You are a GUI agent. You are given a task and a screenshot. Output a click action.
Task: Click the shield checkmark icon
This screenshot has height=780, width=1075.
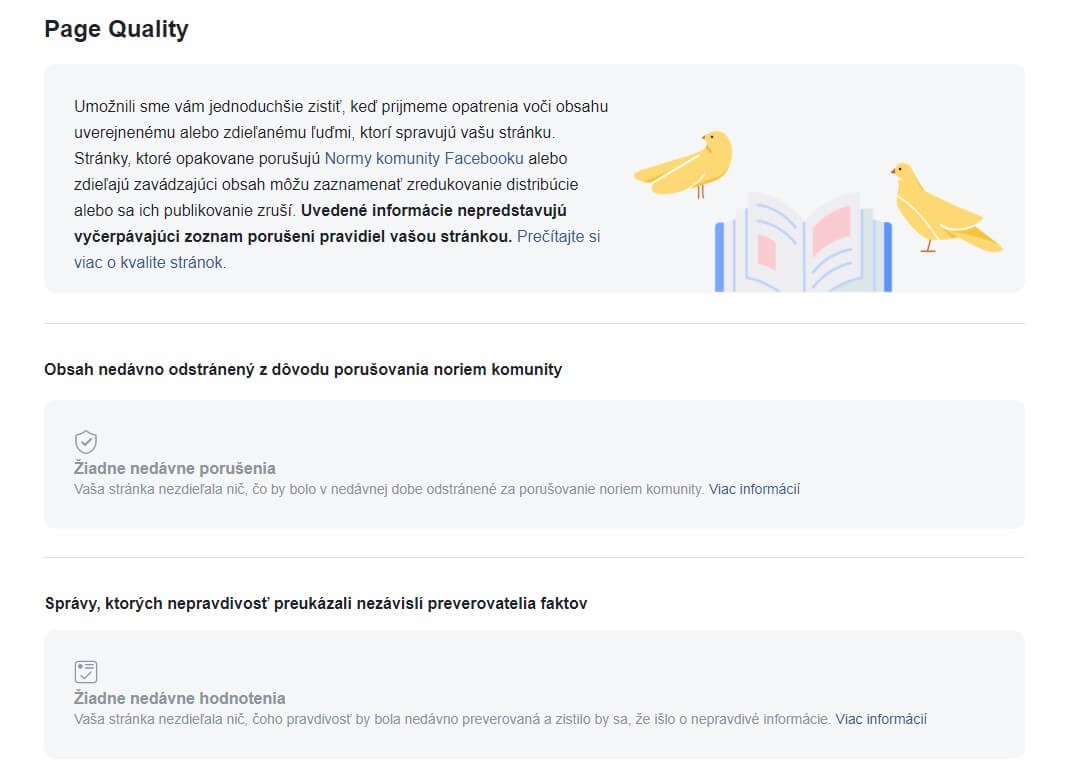(86, 441)
